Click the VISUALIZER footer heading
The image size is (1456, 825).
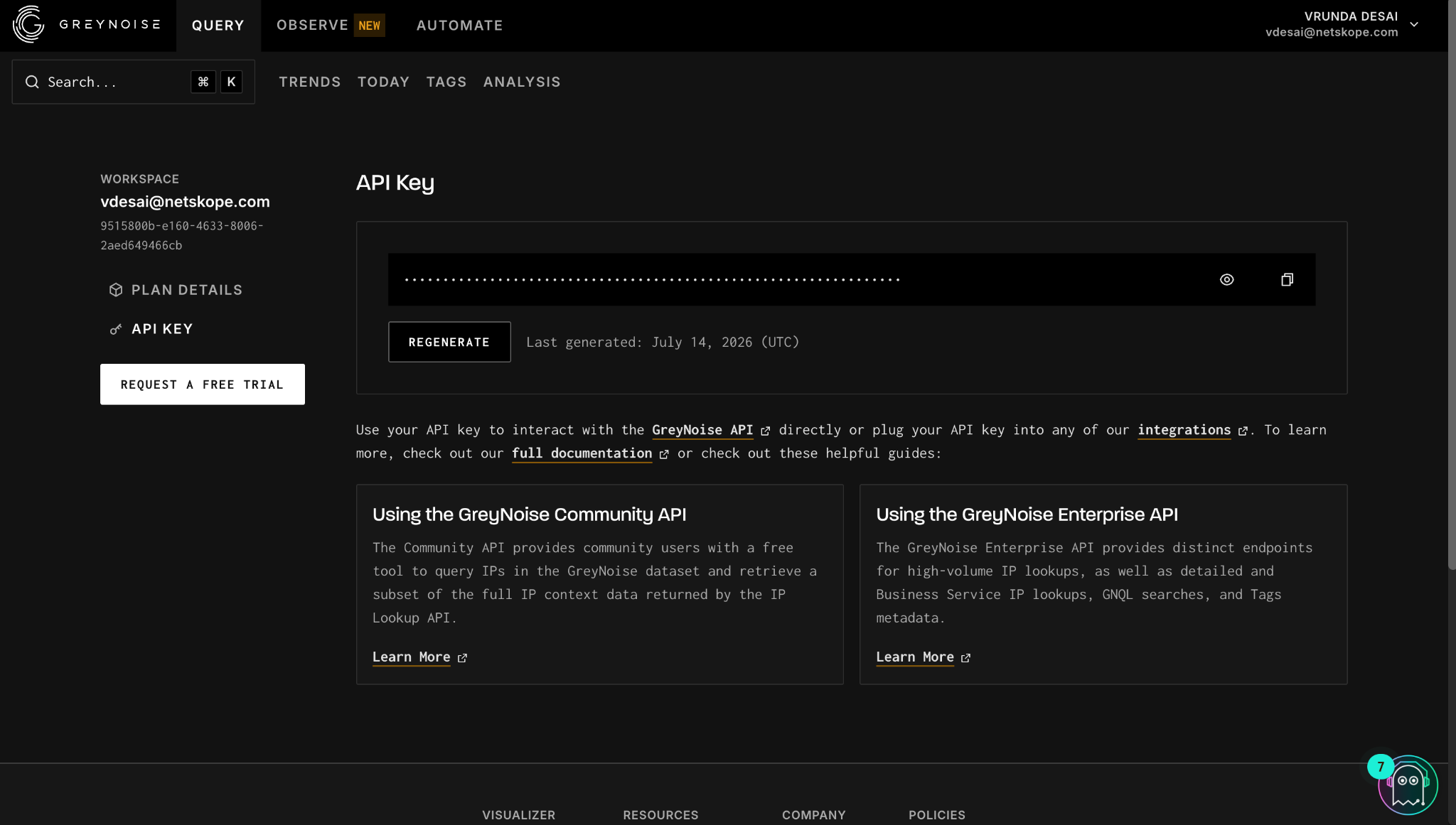point(519,815)
